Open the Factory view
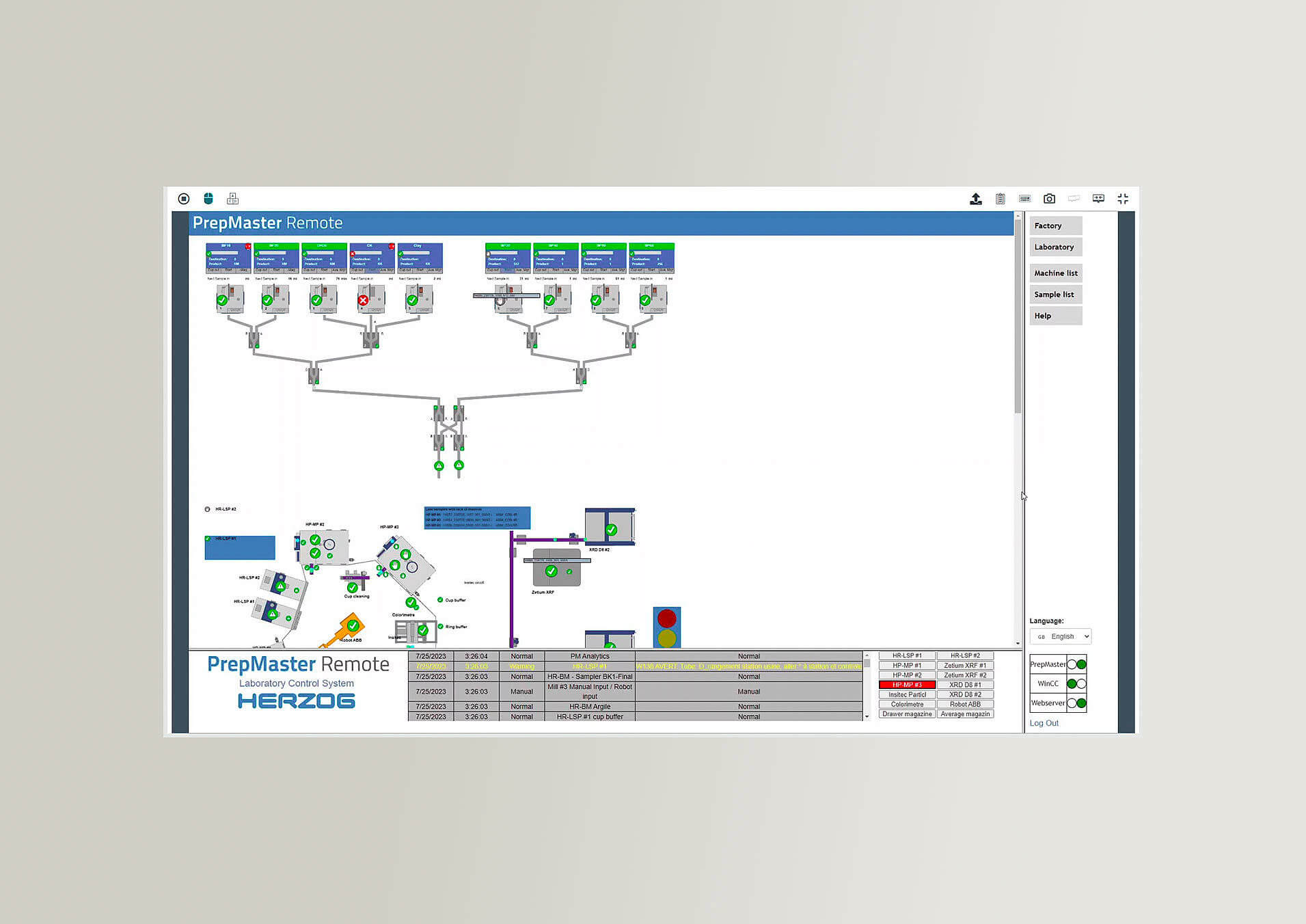 point(1056,226)
